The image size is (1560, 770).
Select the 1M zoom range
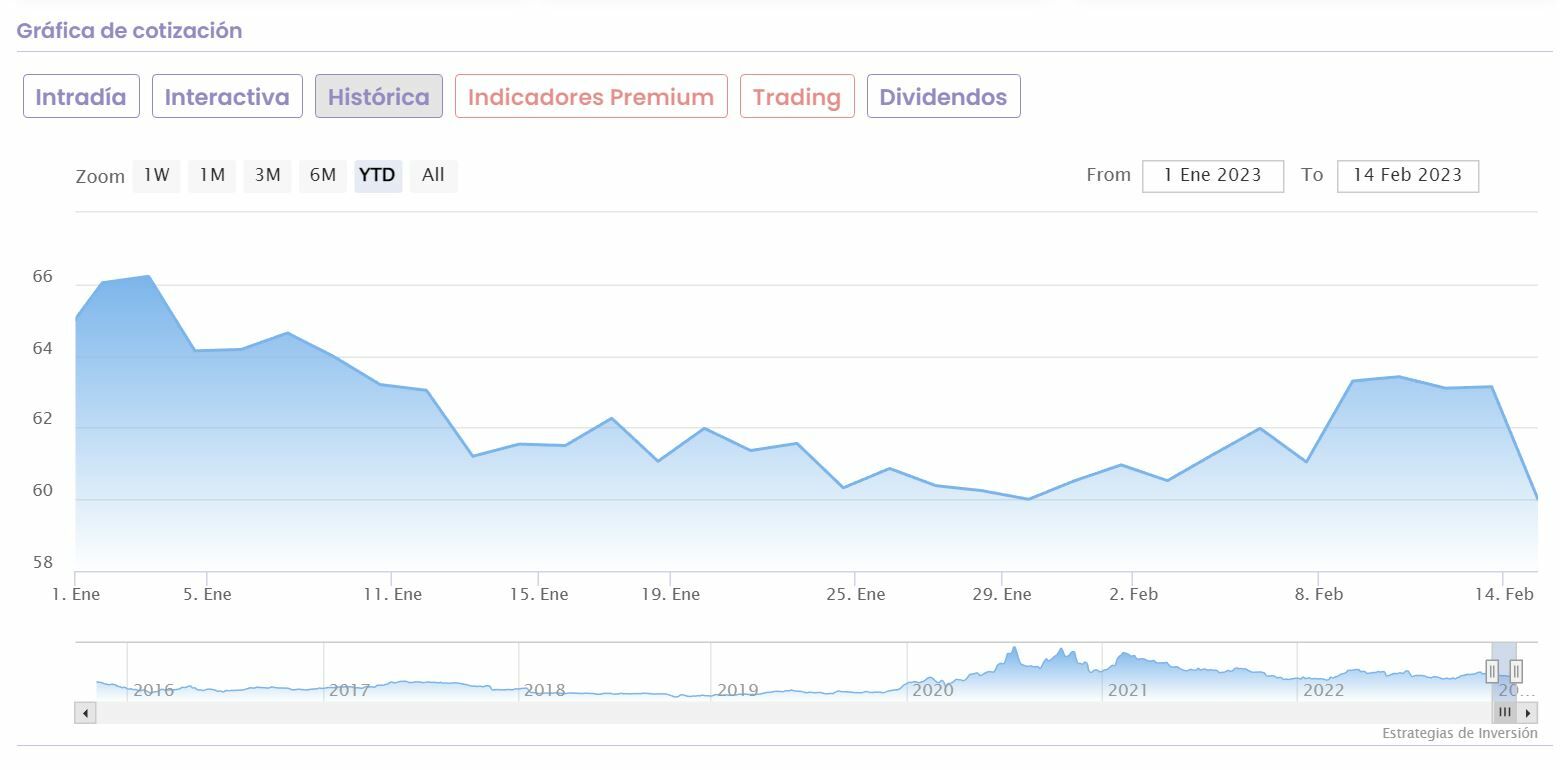[x=212, y=176]
